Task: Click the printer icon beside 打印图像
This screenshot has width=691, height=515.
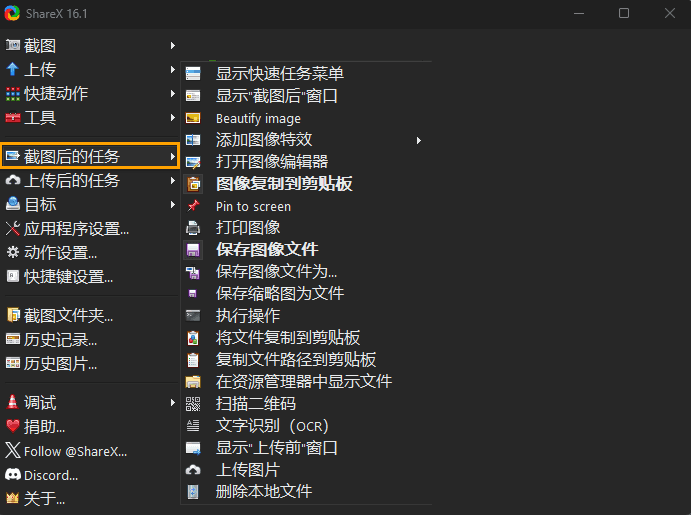Action: pos(193,228)
